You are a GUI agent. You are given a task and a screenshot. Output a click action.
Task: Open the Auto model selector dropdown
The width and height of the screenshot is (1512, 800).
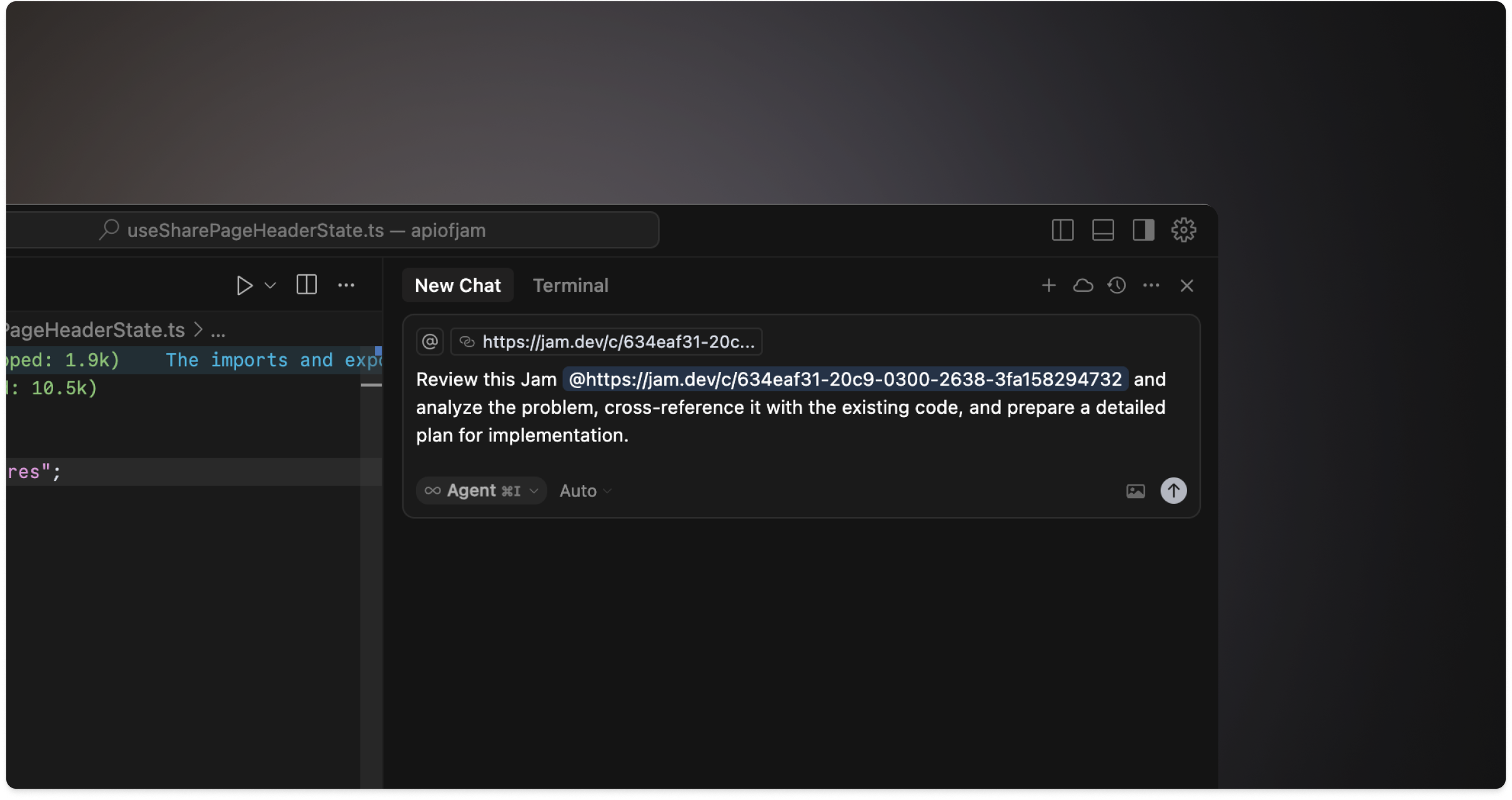585,491
